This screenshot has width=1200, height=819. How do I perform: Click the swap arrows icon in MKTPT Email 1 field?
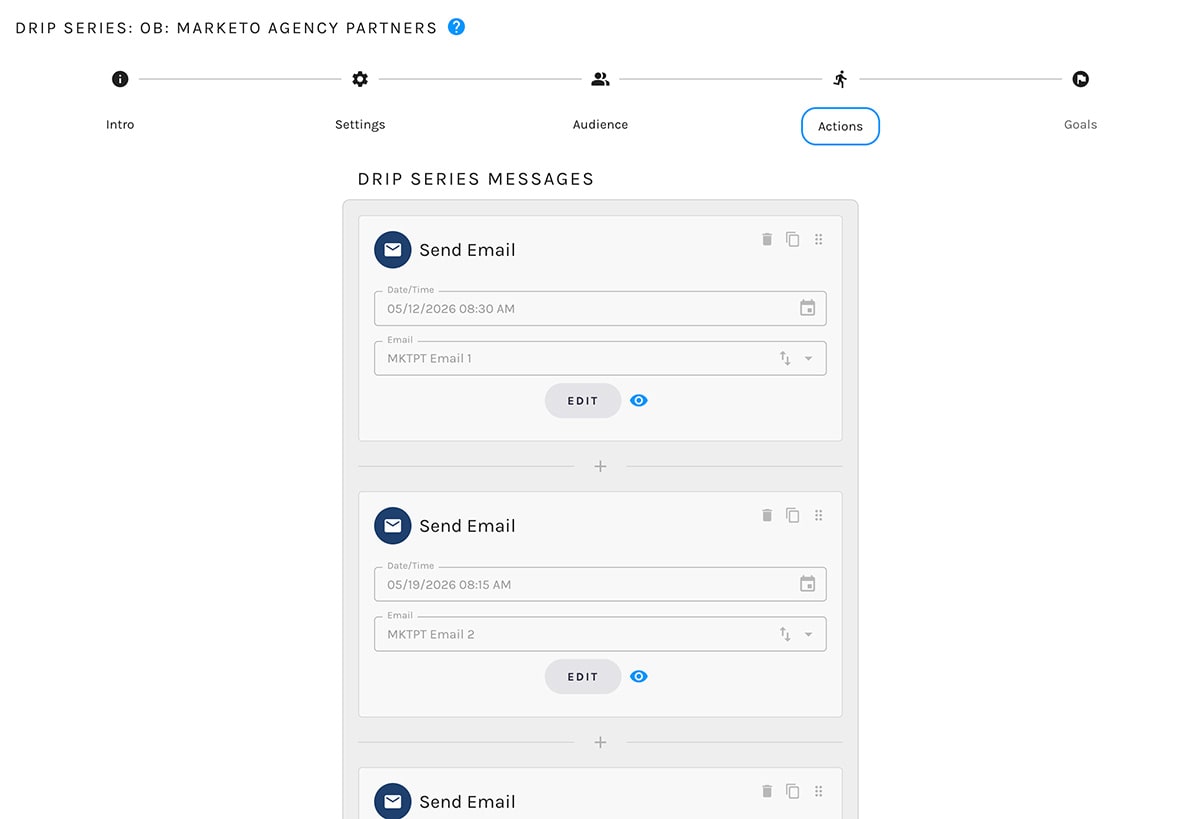(785, 358)
